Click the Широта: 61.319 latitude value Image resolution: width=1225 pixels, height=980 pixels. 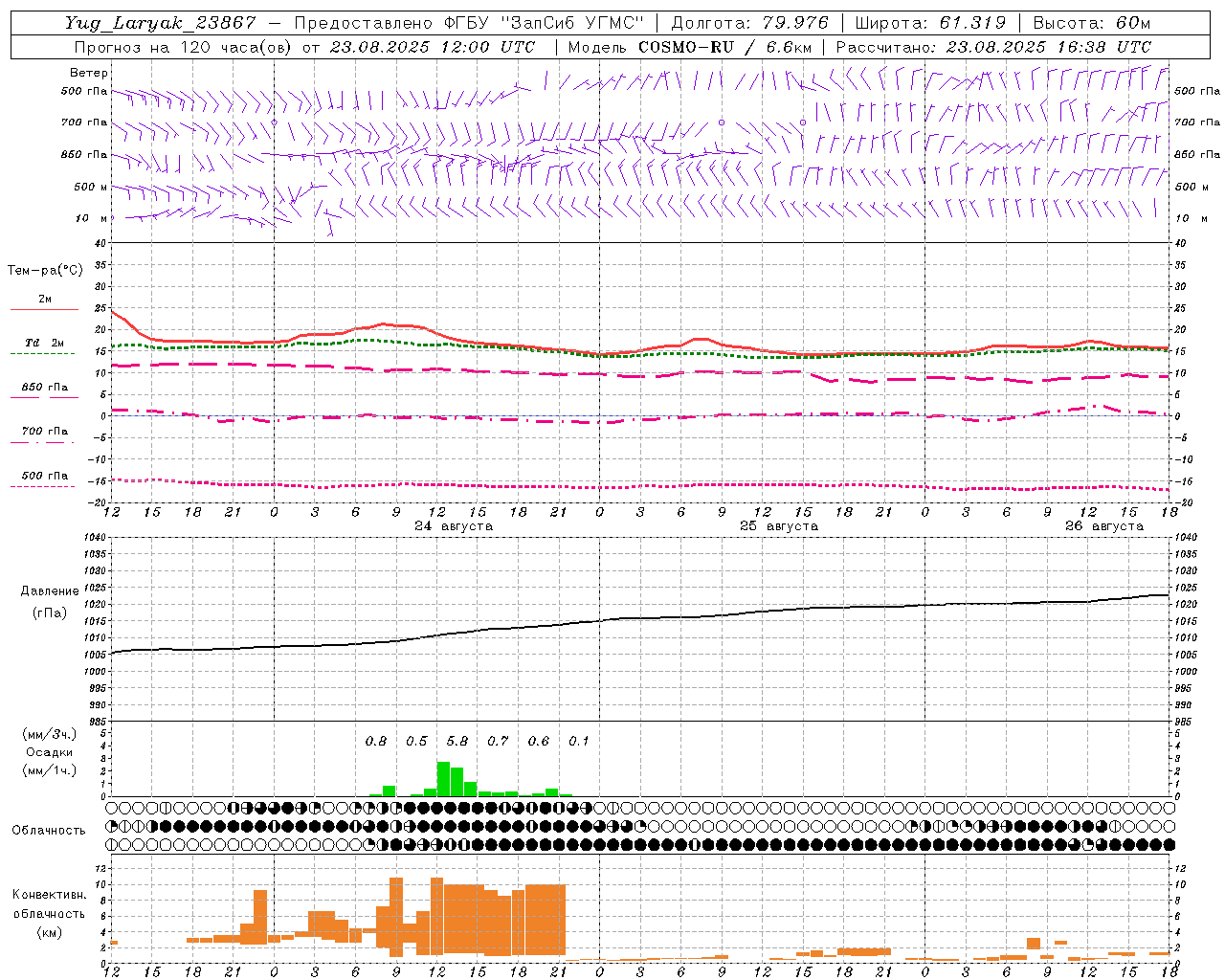point(930,23)
